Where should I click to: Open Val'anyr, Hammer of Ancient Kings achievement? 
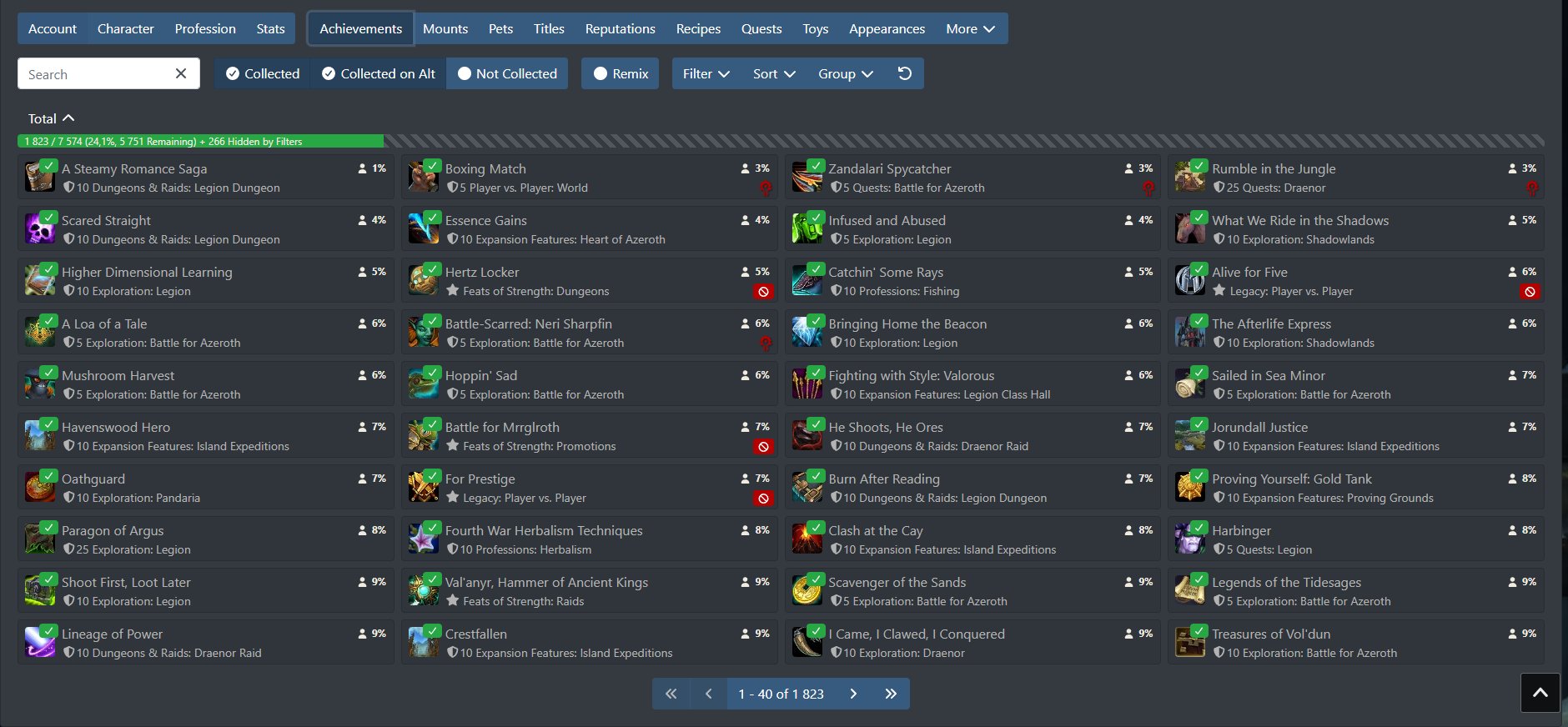pos(546,582)
